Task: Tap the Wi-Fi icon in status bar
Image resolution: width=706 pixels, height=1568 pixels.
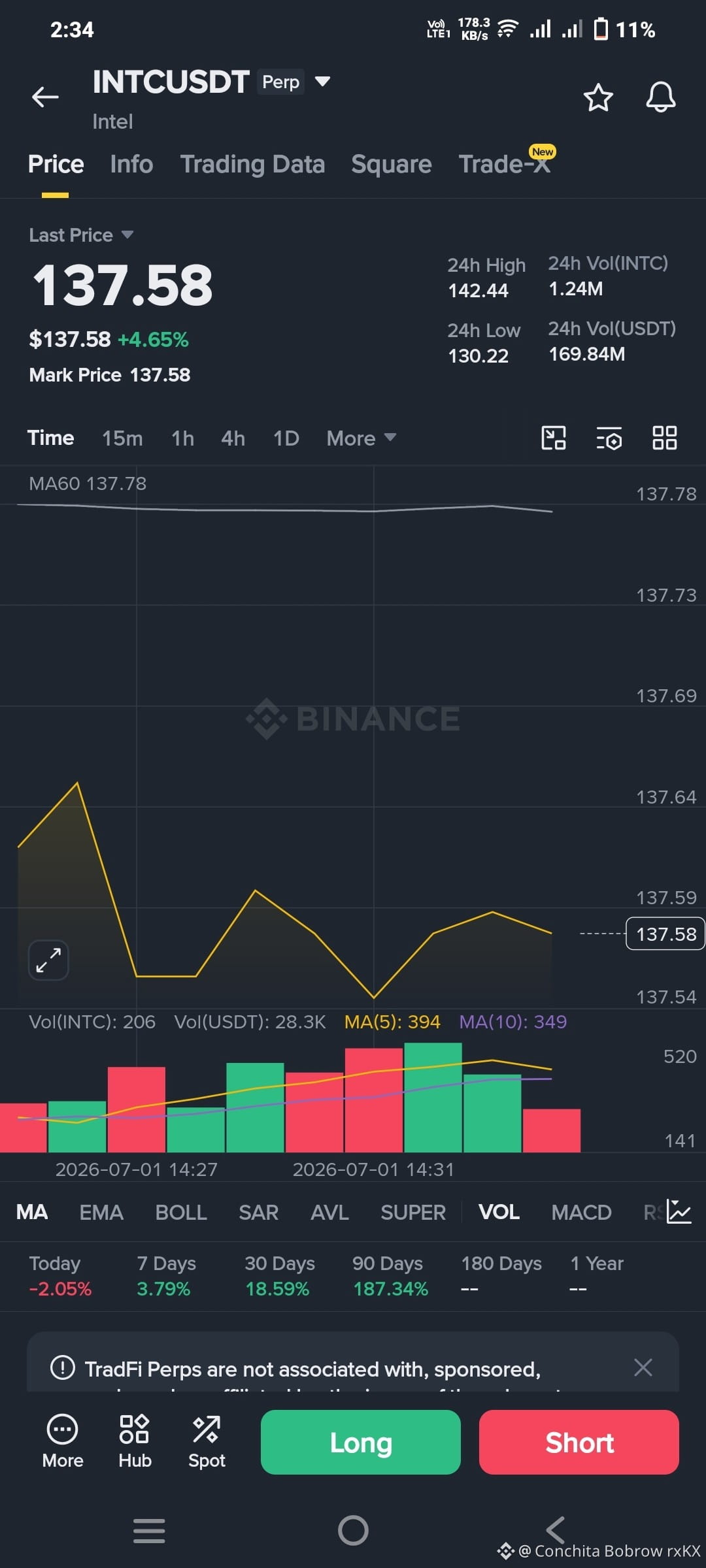Action: click(x=507, y=29)
